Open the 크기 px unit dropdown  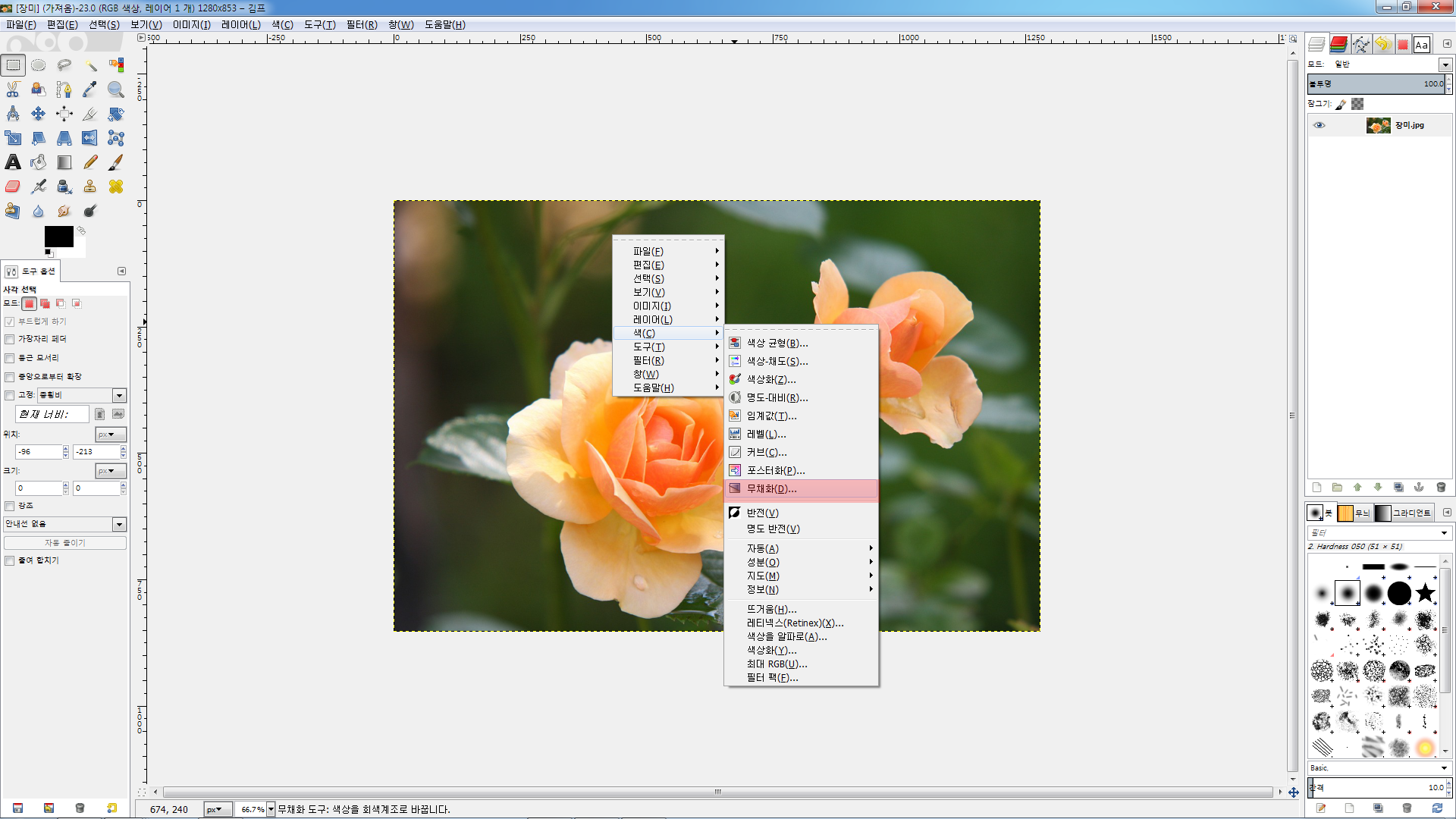coord(111,471)
